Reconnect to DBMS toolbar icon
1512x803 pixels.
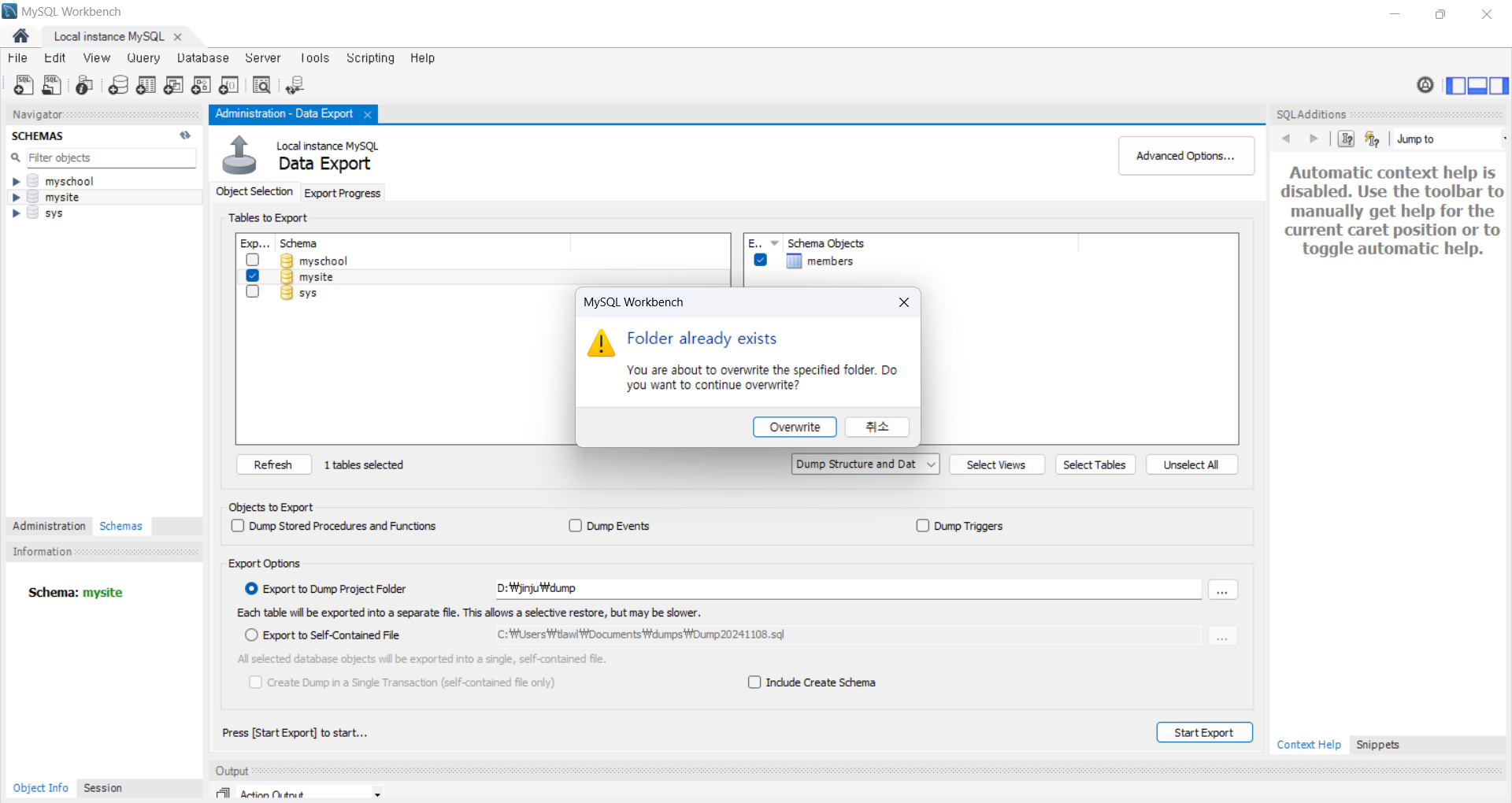295,85
